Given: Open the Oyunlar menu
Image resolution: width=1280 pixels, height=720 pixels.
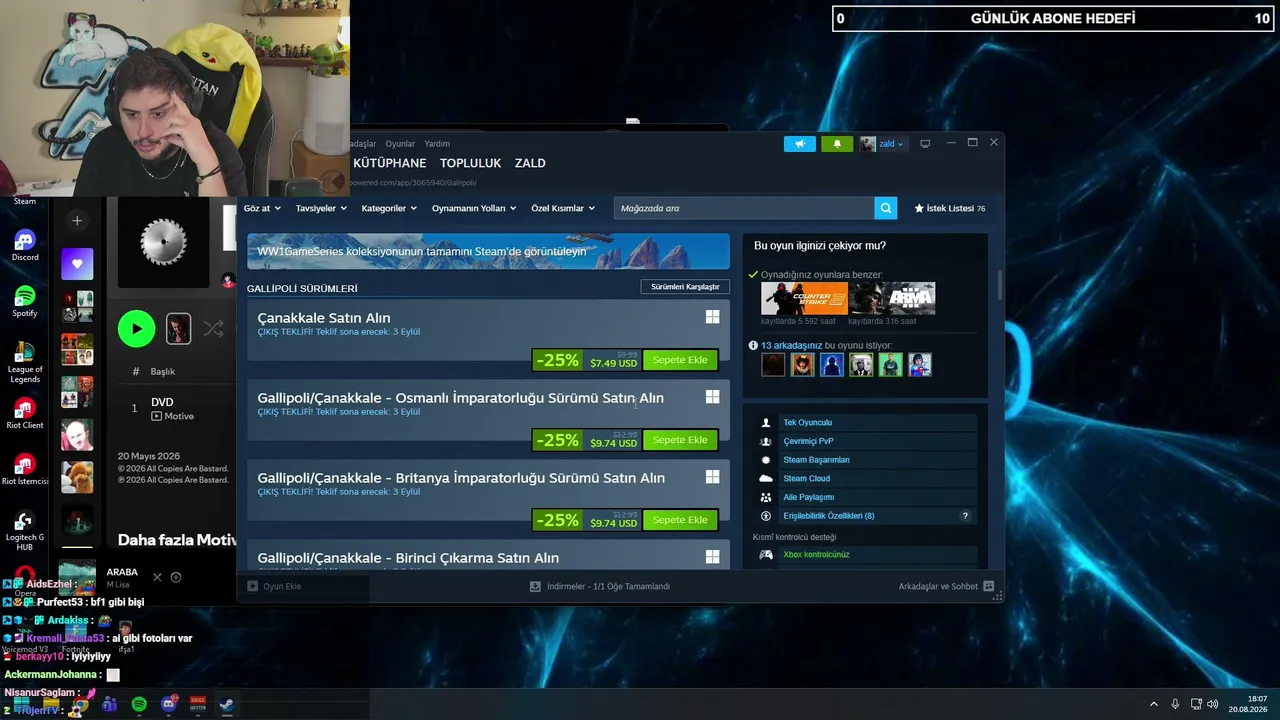Looking at the screenshot, I should coord(400,144).
